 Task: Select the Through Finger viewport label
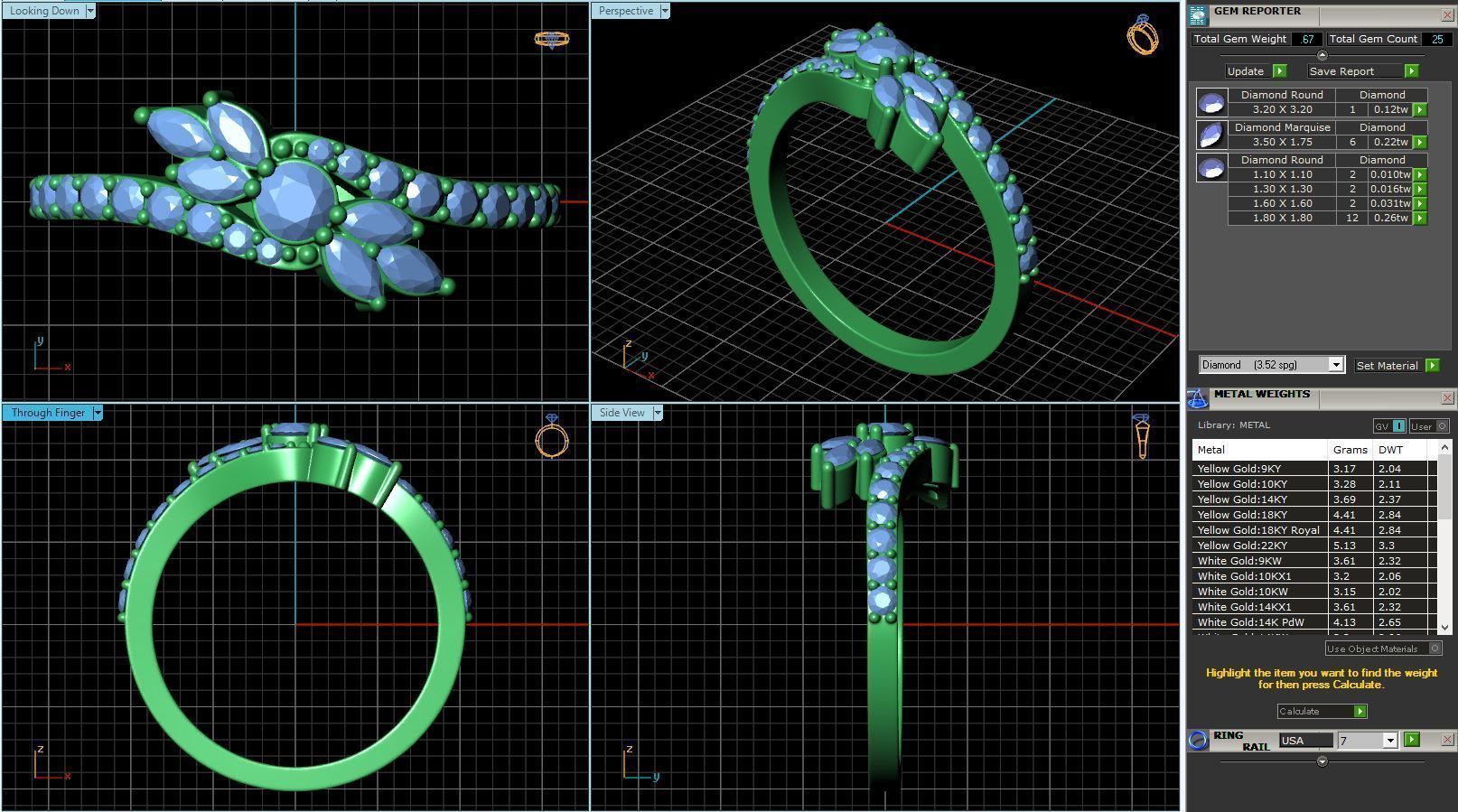click(48, 413)
